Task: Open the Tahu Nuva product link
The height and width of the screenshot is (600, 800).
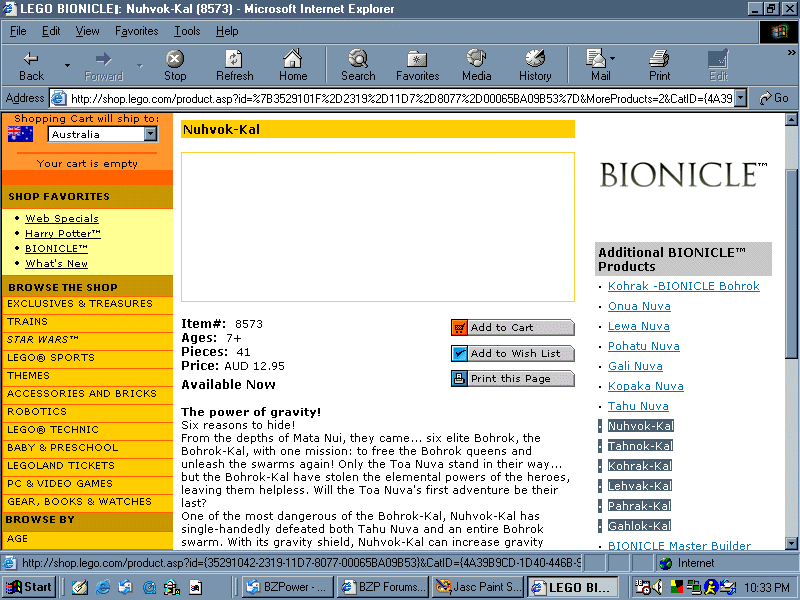Action: [x=638, y=406]
